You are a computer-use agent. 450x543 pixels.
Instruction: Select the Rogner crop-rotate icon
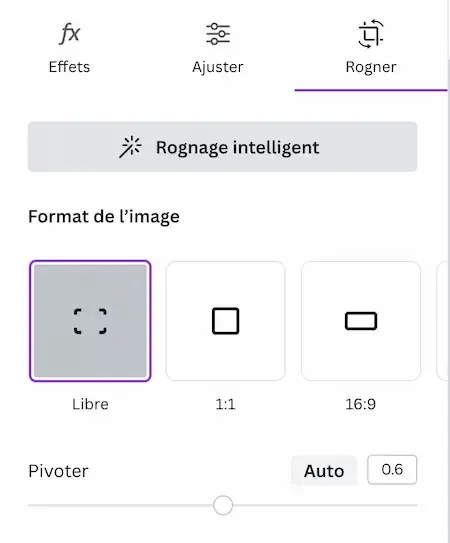[x=371, y=34]
